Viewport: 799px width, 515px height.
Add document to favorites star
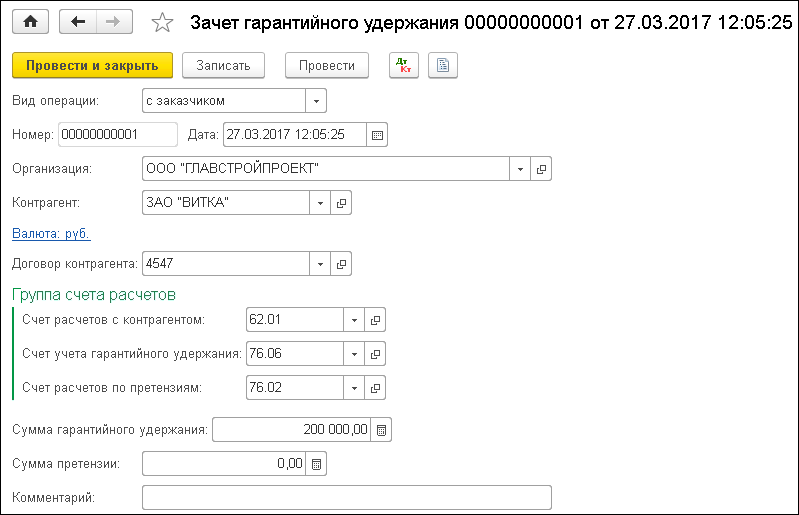(x=163, y=22)
